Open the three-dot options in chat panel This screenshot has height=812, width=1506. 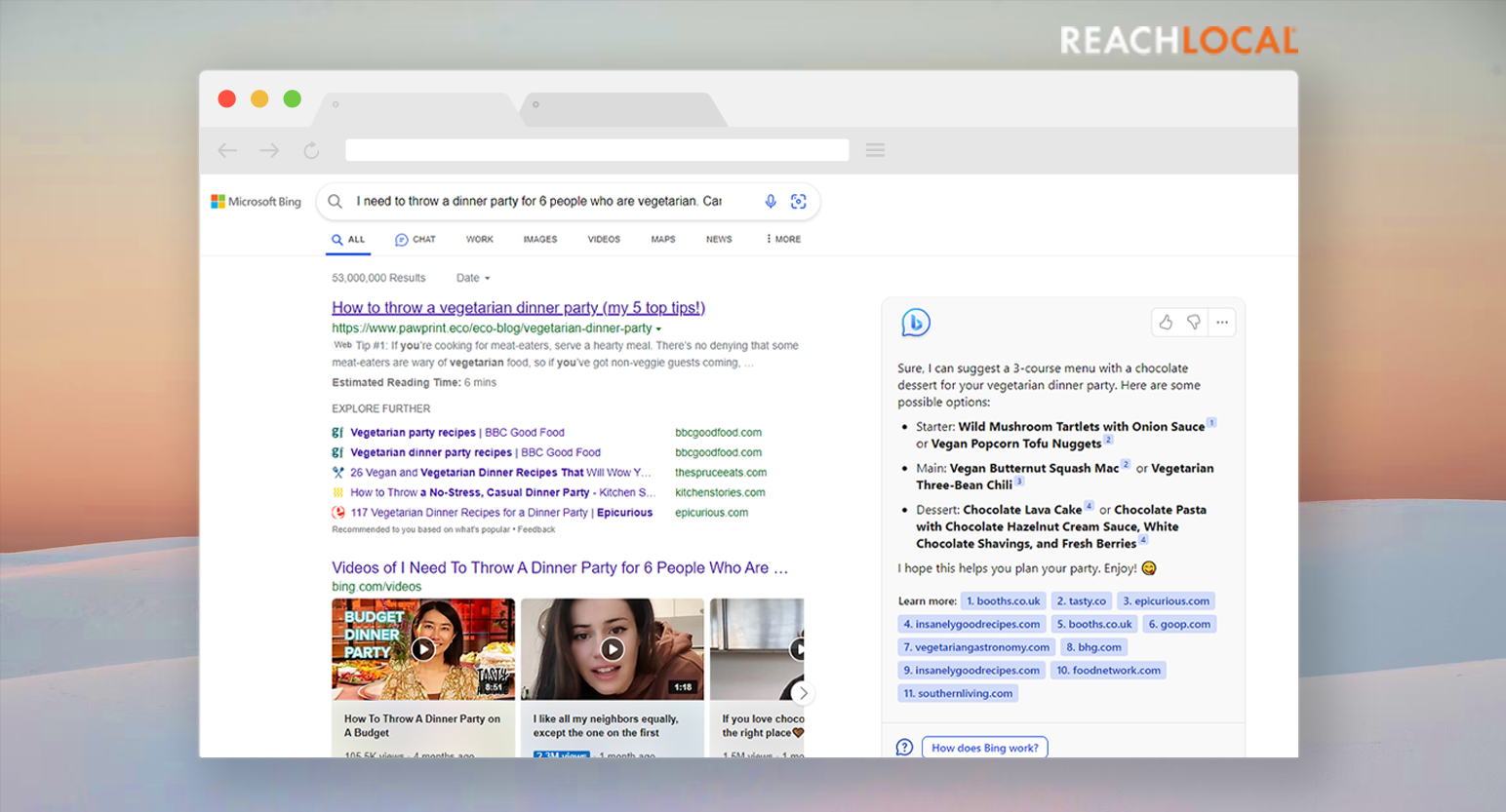tap(1222, 322)
